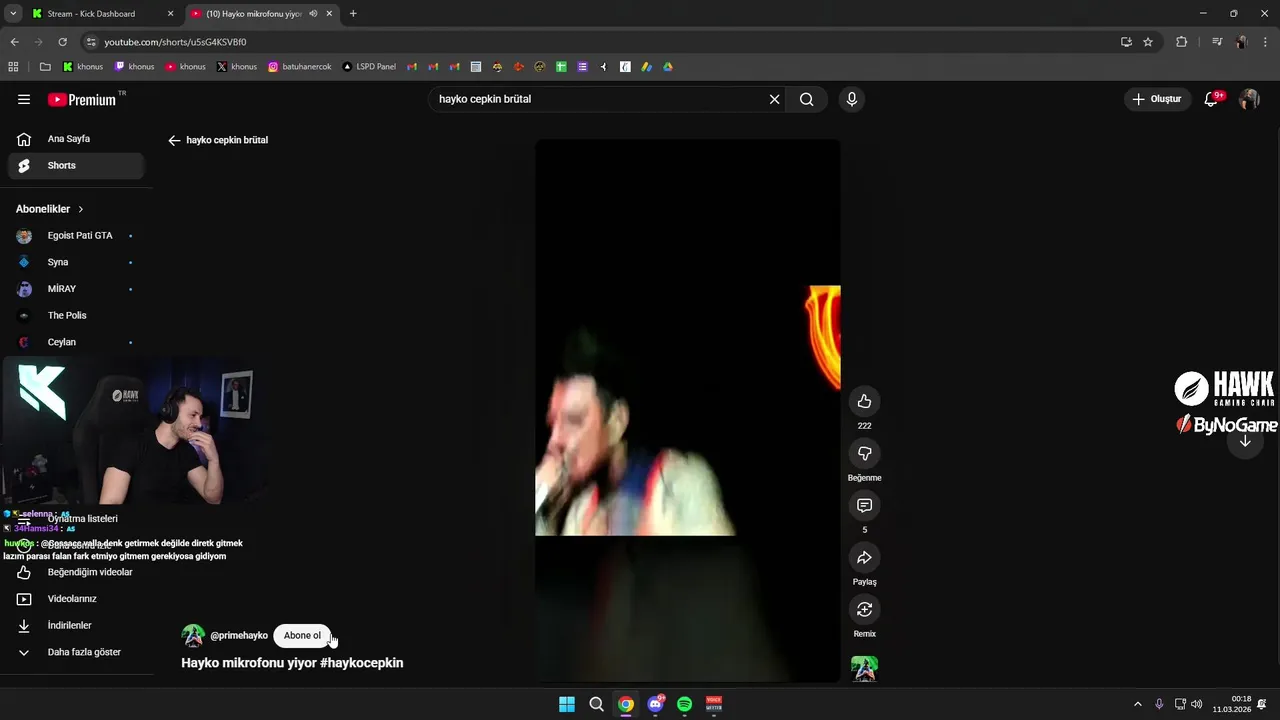Screen dimensions: 1280x720
Task: Select Shorts in the sidebar
Action: [76, 166]
